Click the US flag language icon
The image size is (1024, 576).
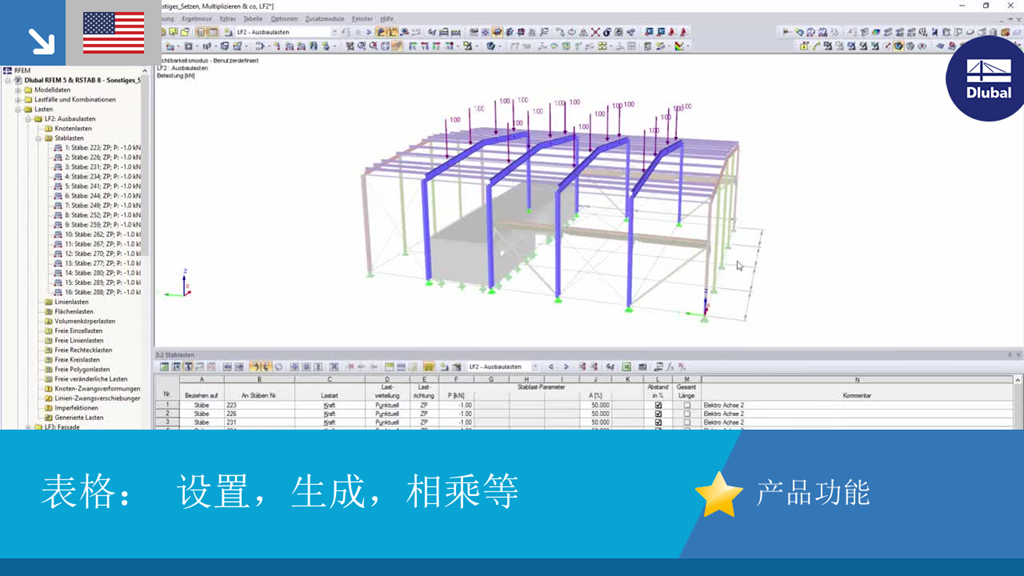pos(114,33)
